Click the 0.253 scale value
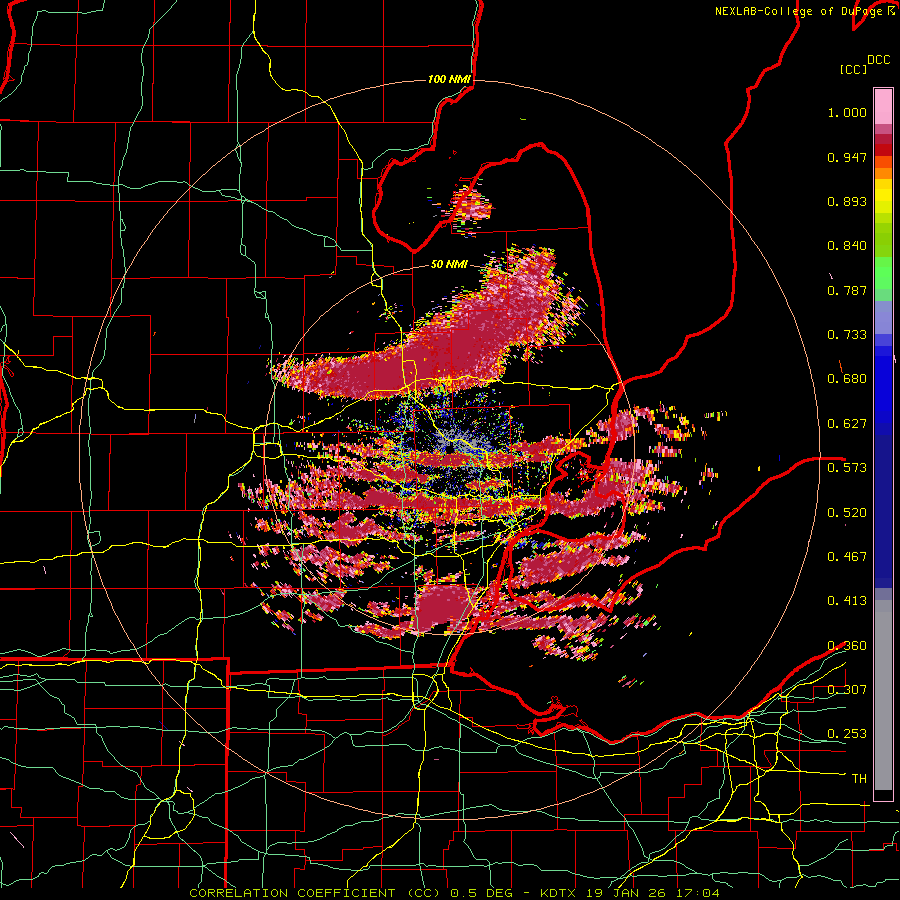This screenshot has height=900, width=900. tap(847, 734)
